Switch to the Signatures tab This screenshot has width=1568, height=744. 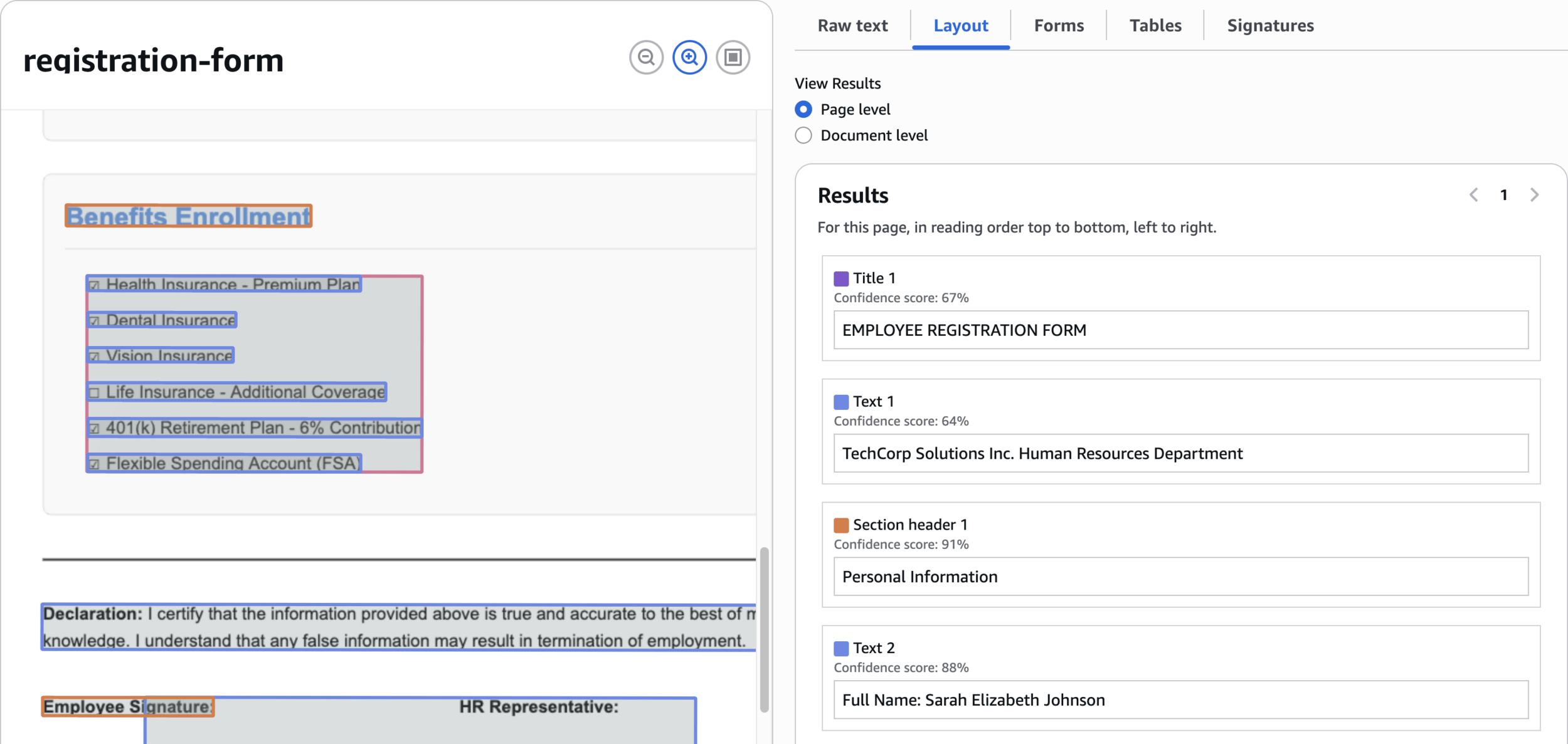(1269, 26)
